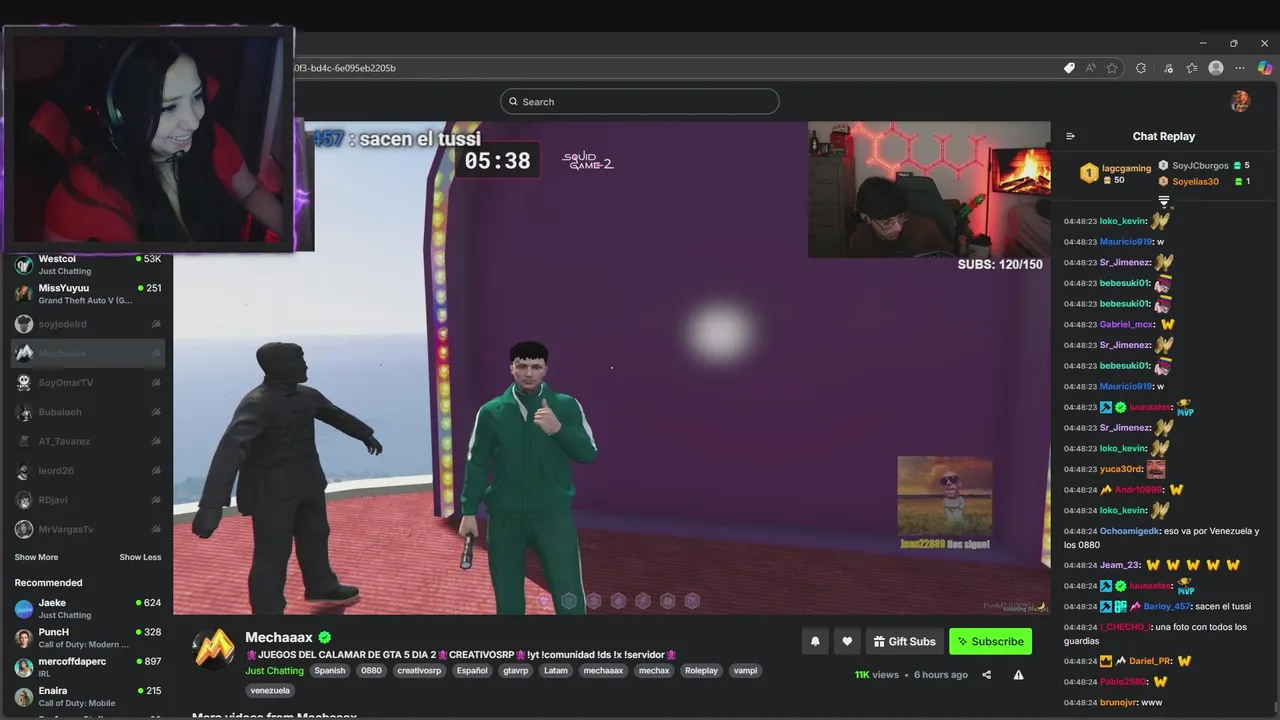1280x720 pixels.
Task: Click the video player to pause
Action: 611,368
